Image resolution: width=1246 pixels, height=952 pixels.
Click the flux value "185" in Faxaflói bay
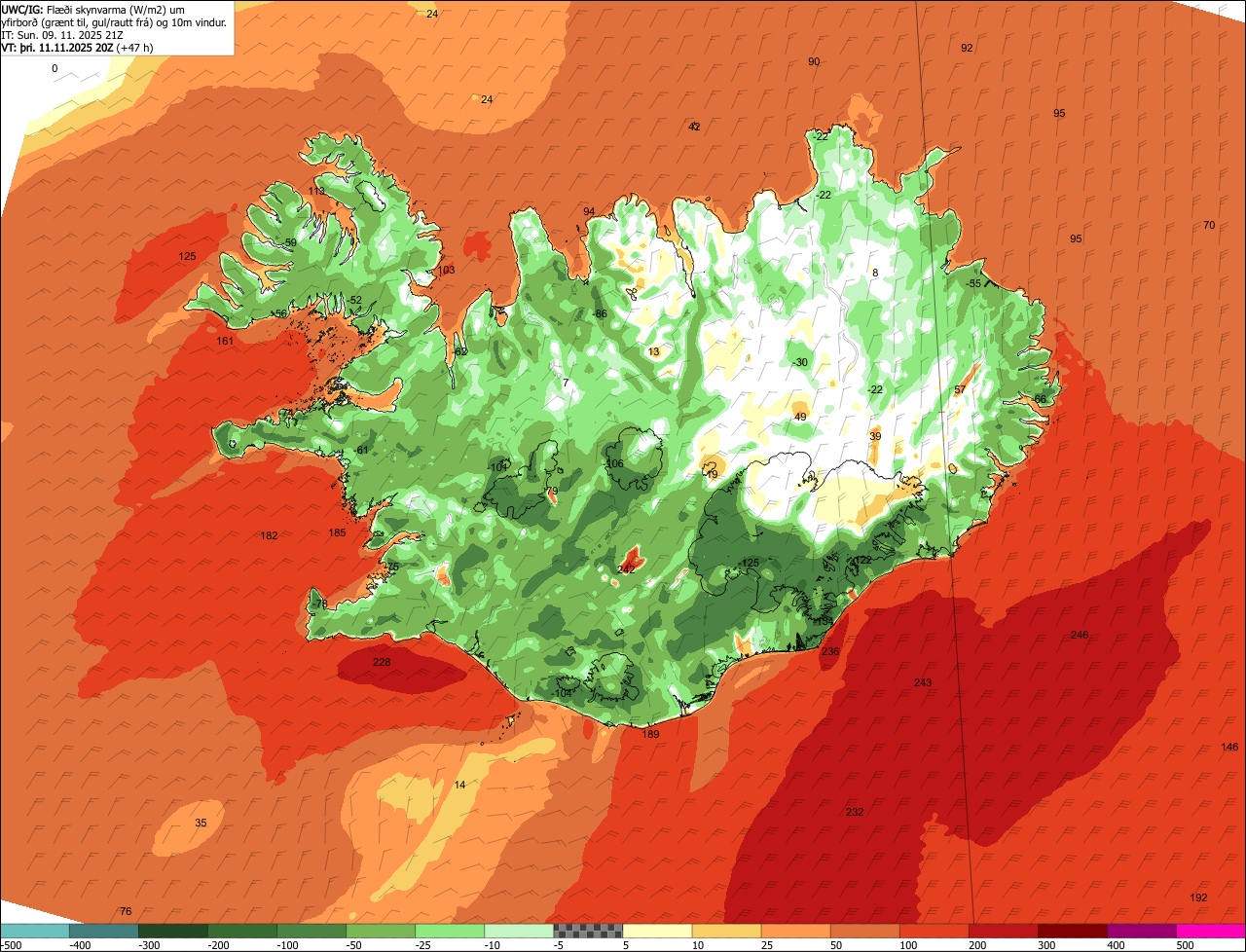tap(337, 532)
